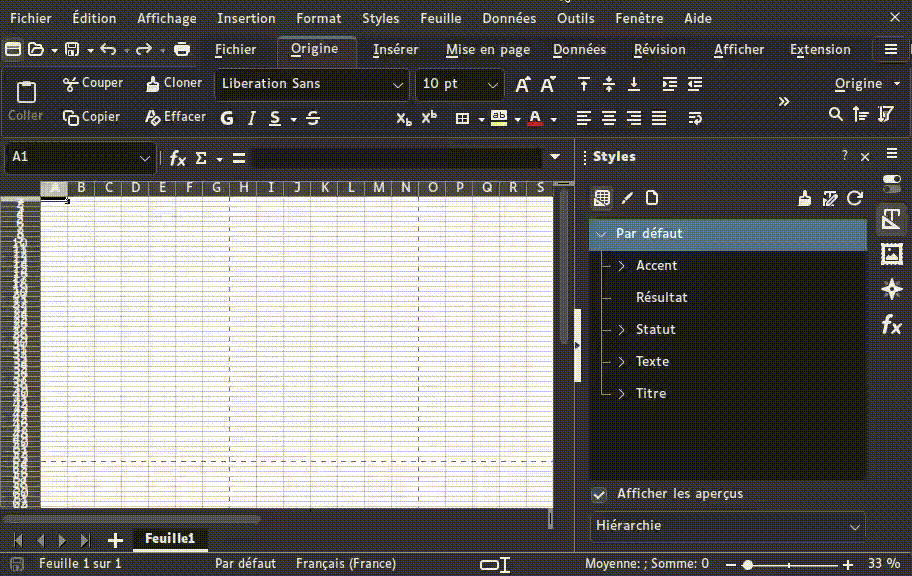Click the Coller paste icon

(x=26, y=93)
